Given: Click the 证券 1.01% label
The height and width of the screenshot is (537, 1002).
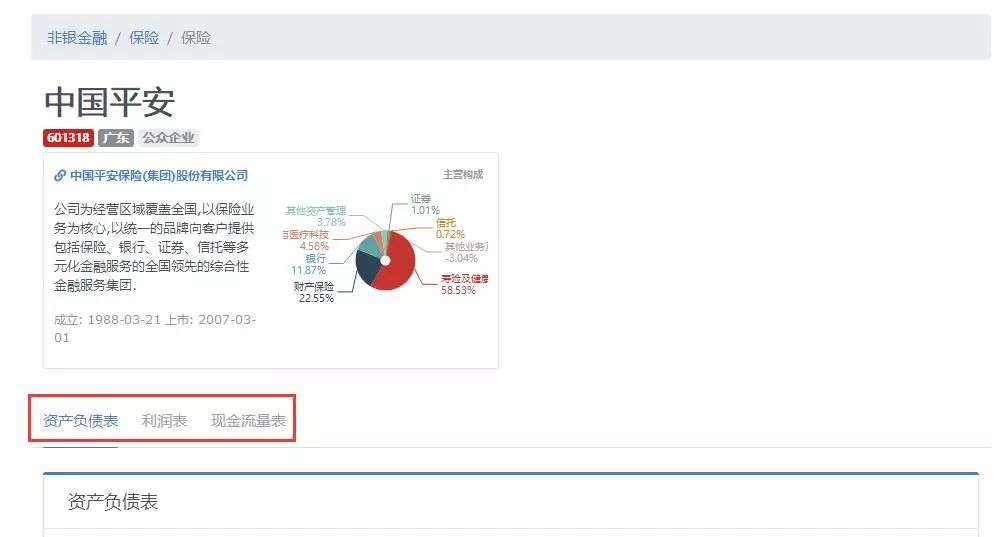Looking at the screenshot, I should click(x=425, y=205).
